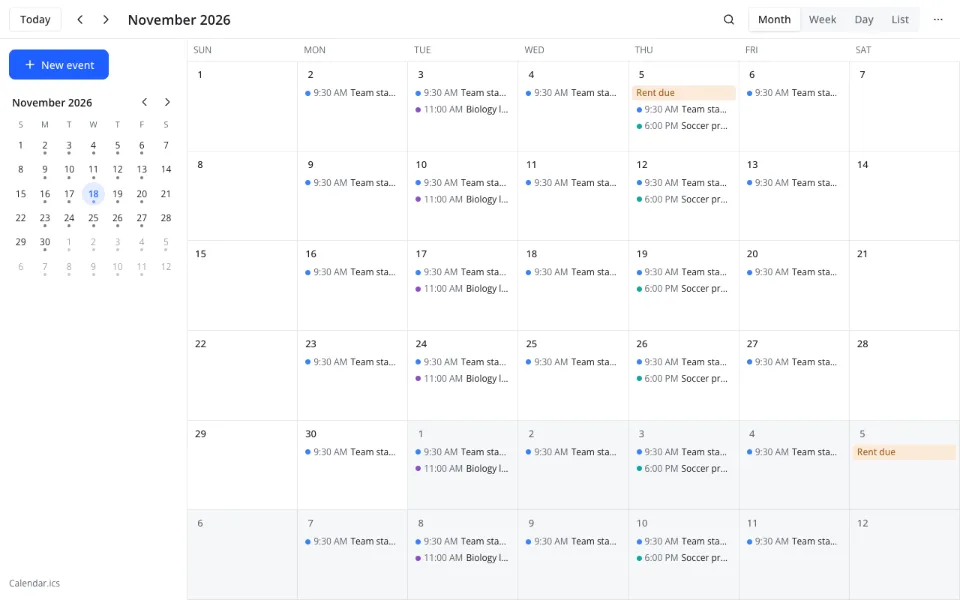This screenshot has height=600, width=960.
Task: Go to previous month in main toolbar
Action: coord(80,20)
